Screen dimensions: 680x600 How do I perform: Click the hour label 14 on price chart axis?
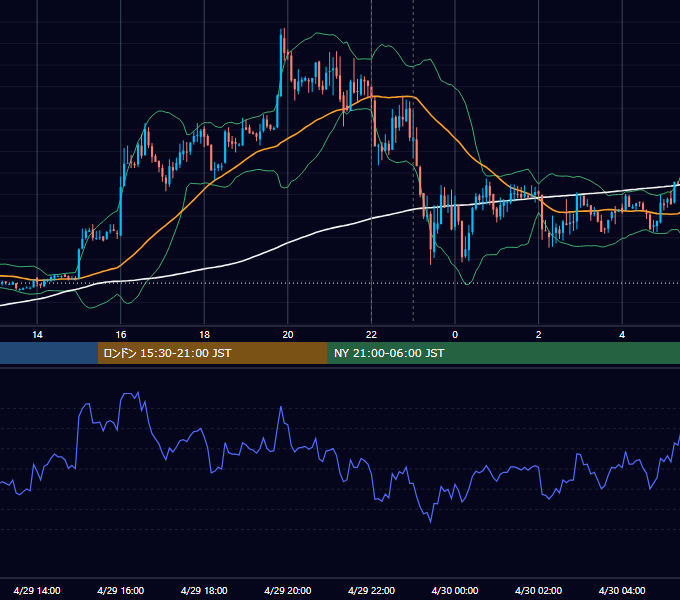(37, 335)
